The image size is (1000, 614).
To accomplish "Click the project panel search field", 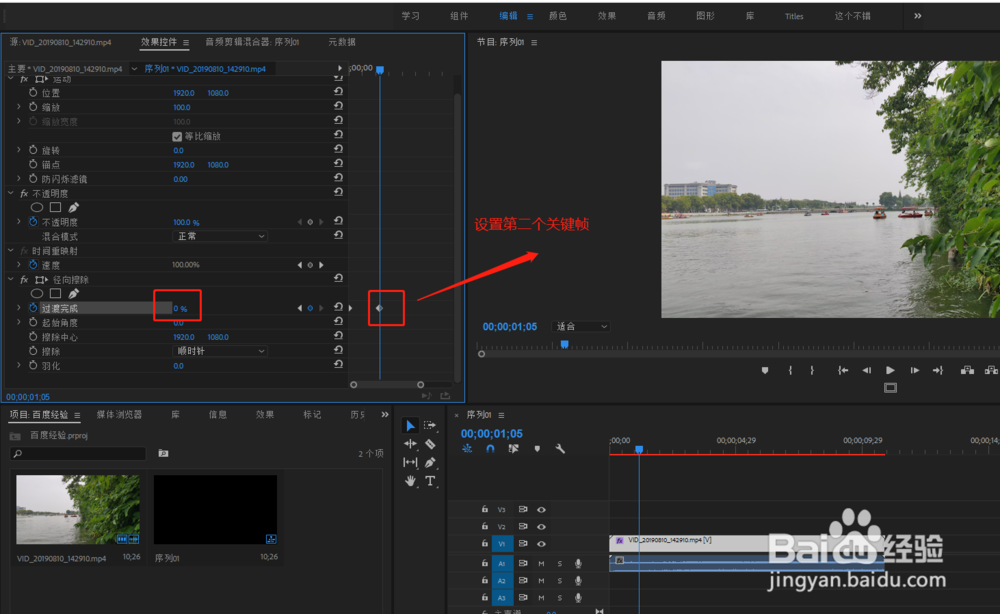I will [x=79, y=453].
